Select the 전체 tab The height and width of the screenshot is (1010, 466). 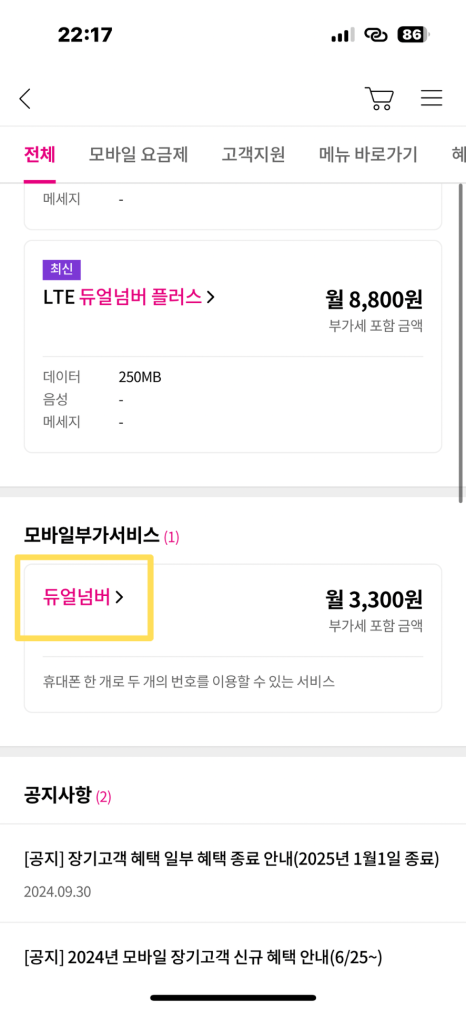pyautogui.click(x=39, y=155)
